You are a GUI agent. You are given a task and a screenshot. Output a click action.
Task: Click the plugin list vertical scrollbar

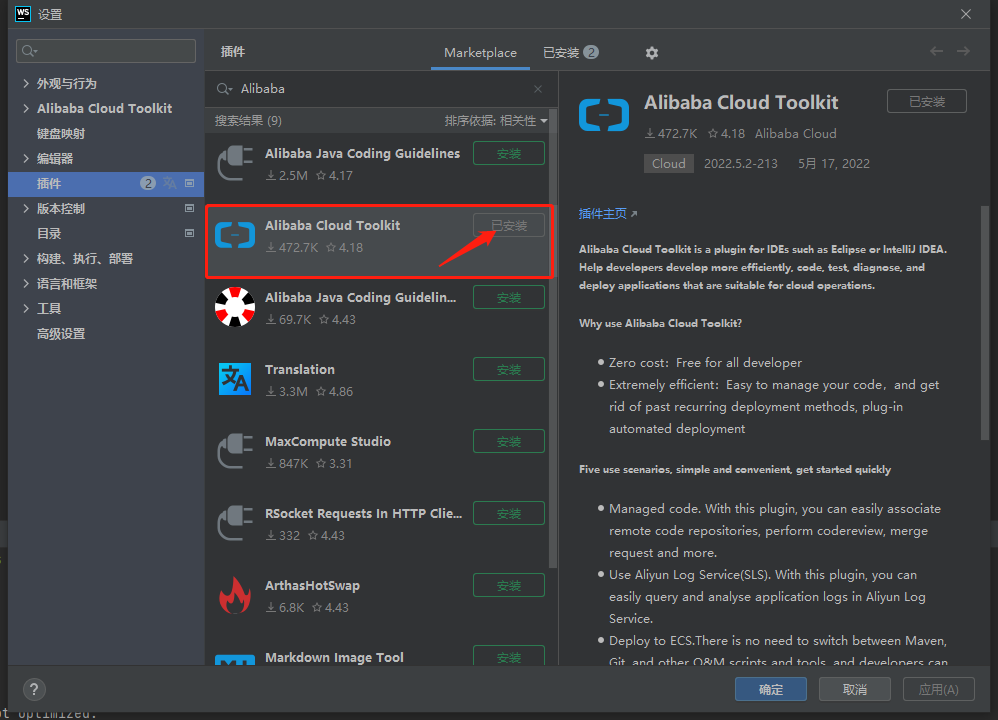coord(552,337)
